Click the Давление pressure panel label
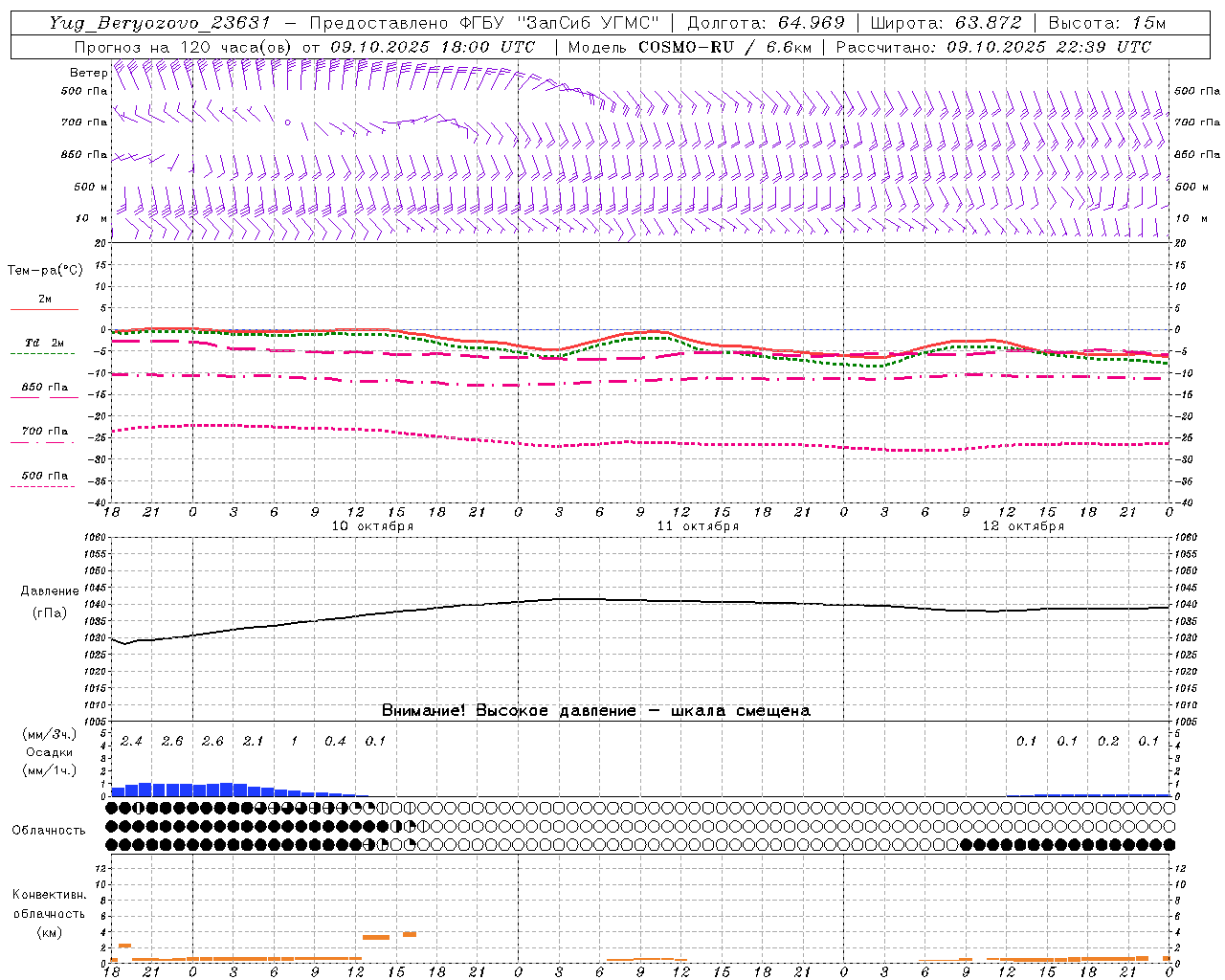1225x980 pixels. 50,591
